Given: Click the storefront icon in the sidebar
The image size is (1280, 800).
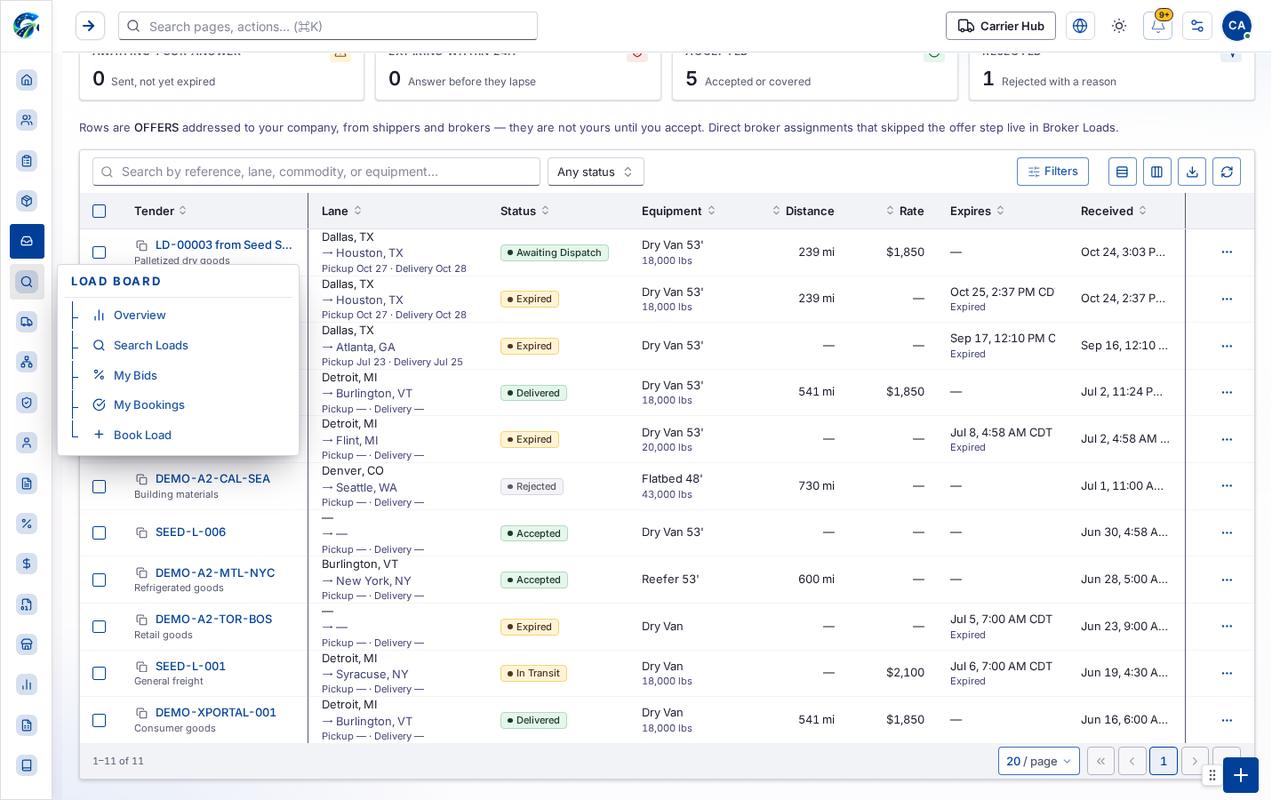Looking at the screenshot, I should tap(27, 644).
